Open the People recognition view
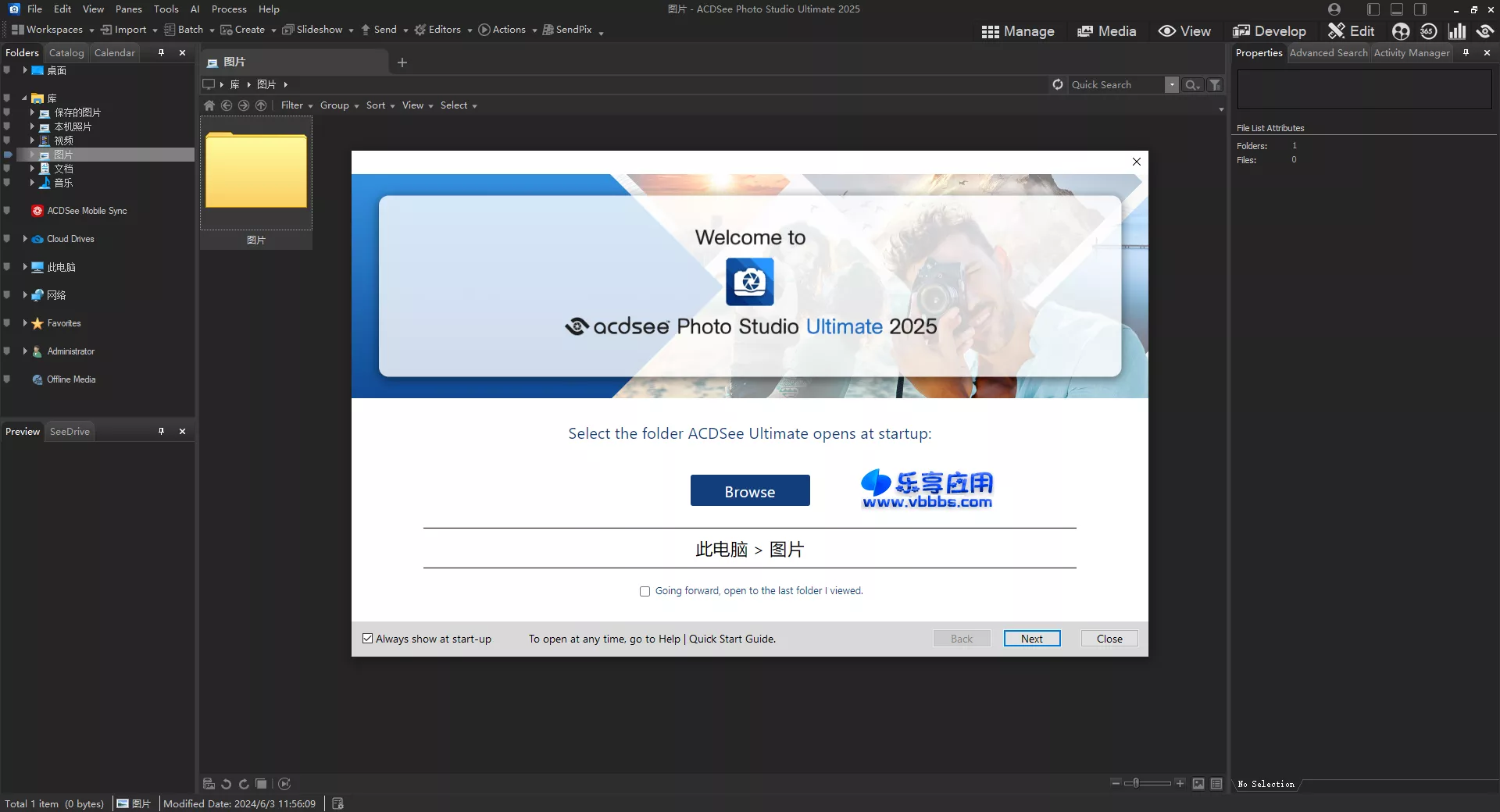This screenshot has width=1500, height=812. pyautogui.click(x=1401, y=31)
